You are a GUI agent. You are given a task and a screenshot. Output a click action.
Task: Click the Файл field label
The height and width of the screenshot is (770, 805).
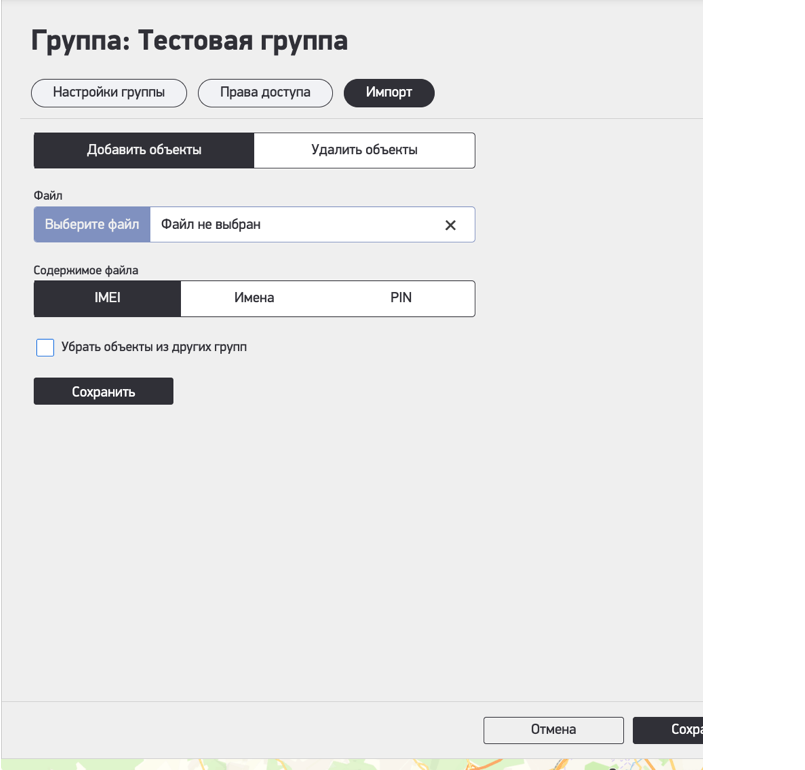click(x=48, y=196)
